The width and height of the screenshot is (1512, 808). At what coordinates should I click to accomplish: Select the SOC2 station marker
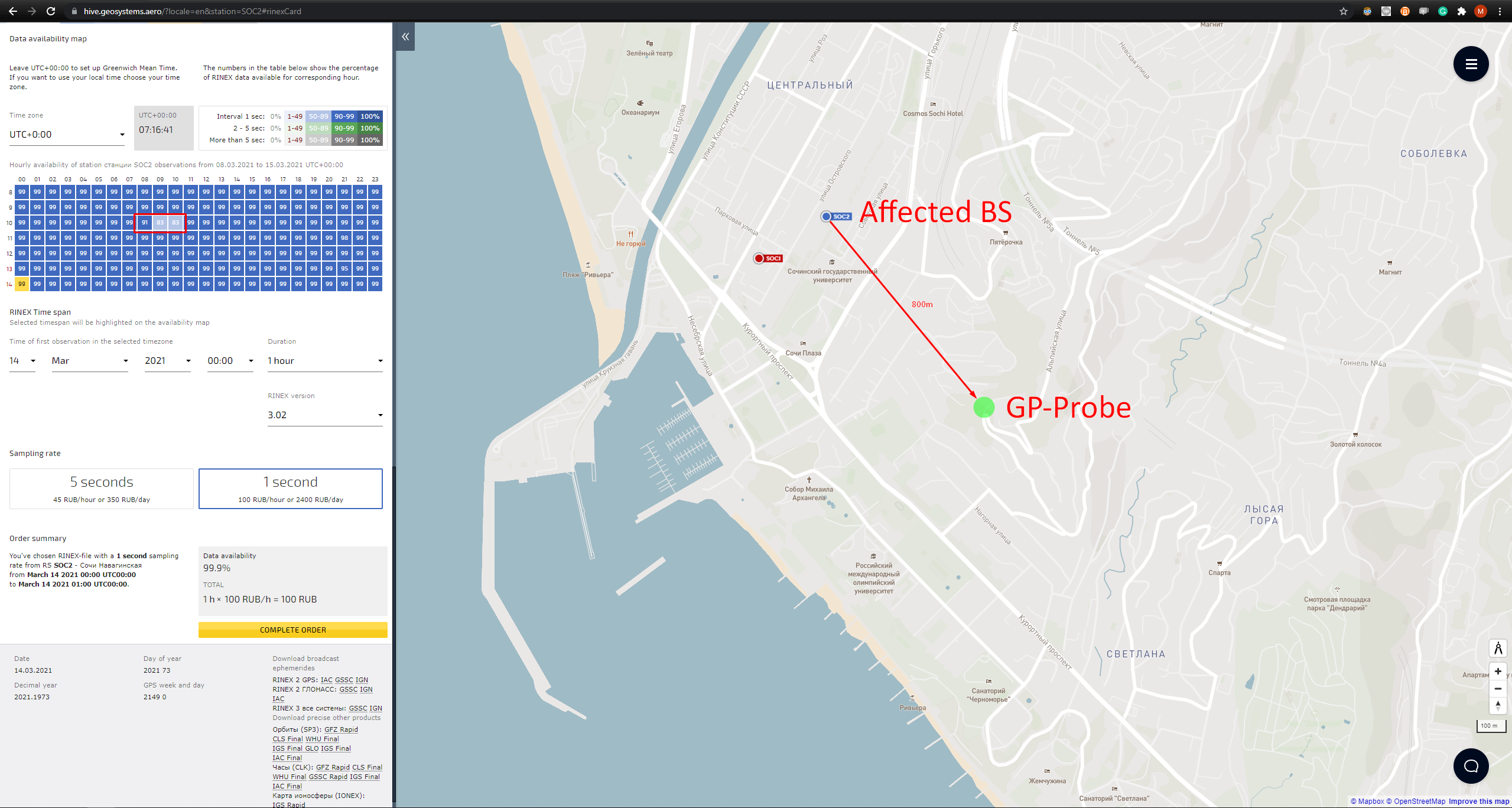[x=837, y=217]
